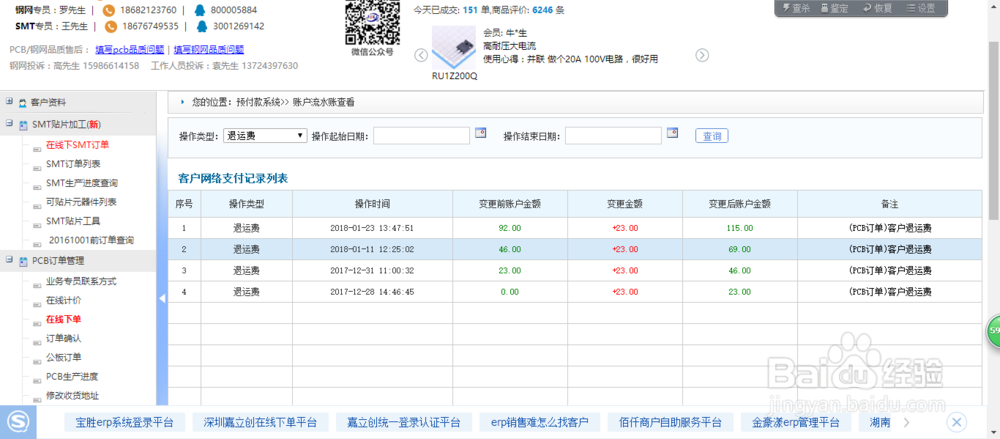Open SMT订单列表 in the sidebar
Screen dimensions: 1000x439
73,164
